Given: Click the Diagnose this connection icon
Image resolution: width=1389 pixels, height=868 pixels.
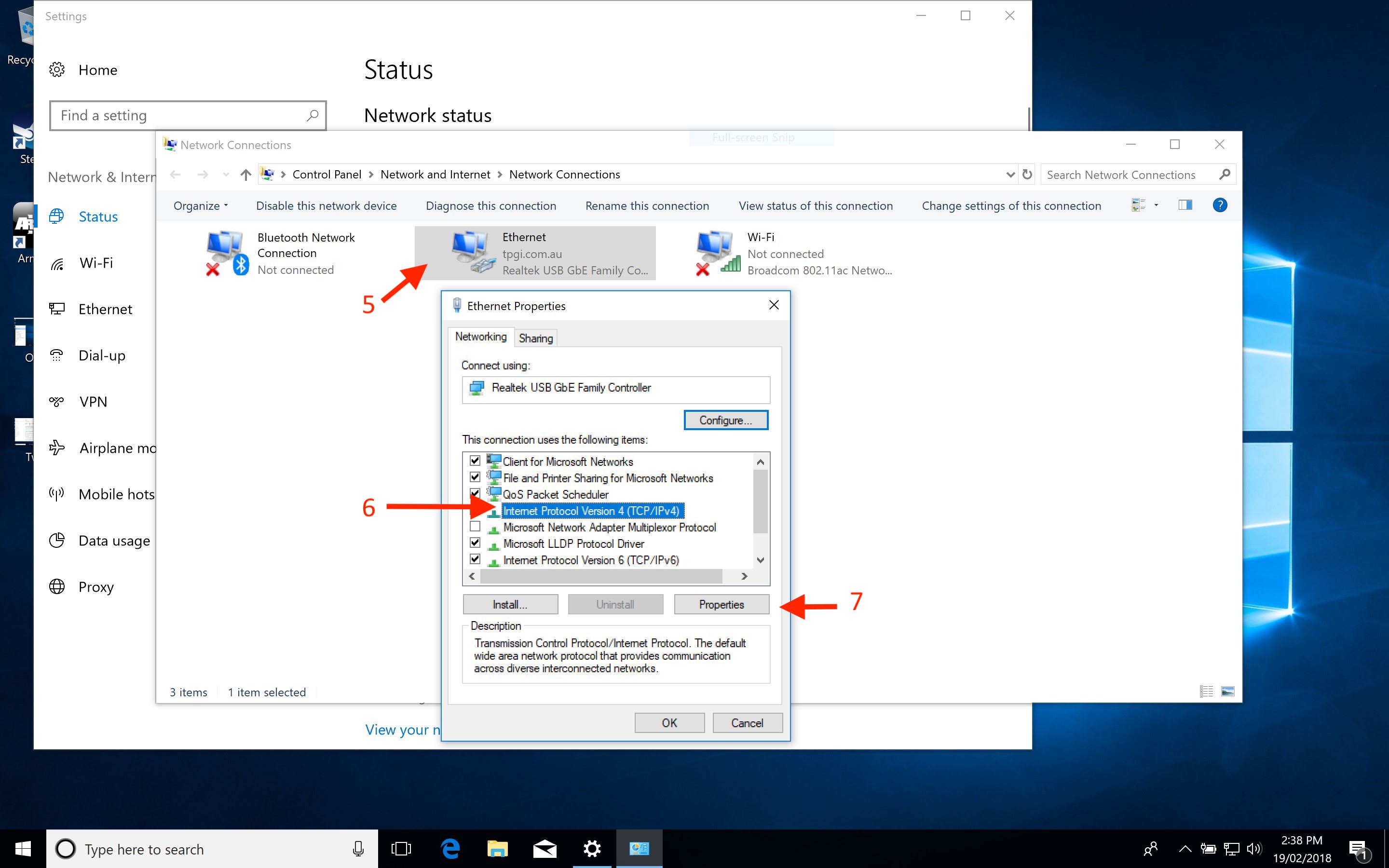Looking at the screenshot, I should click(490, 205).
